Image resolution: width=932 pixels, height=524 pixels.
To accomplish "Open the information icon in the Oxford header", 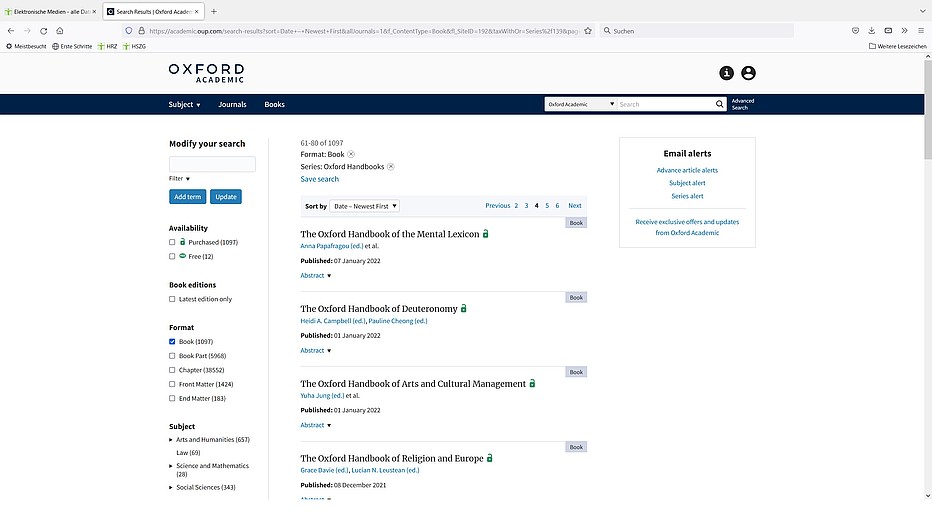I will [x=726, y=73].
